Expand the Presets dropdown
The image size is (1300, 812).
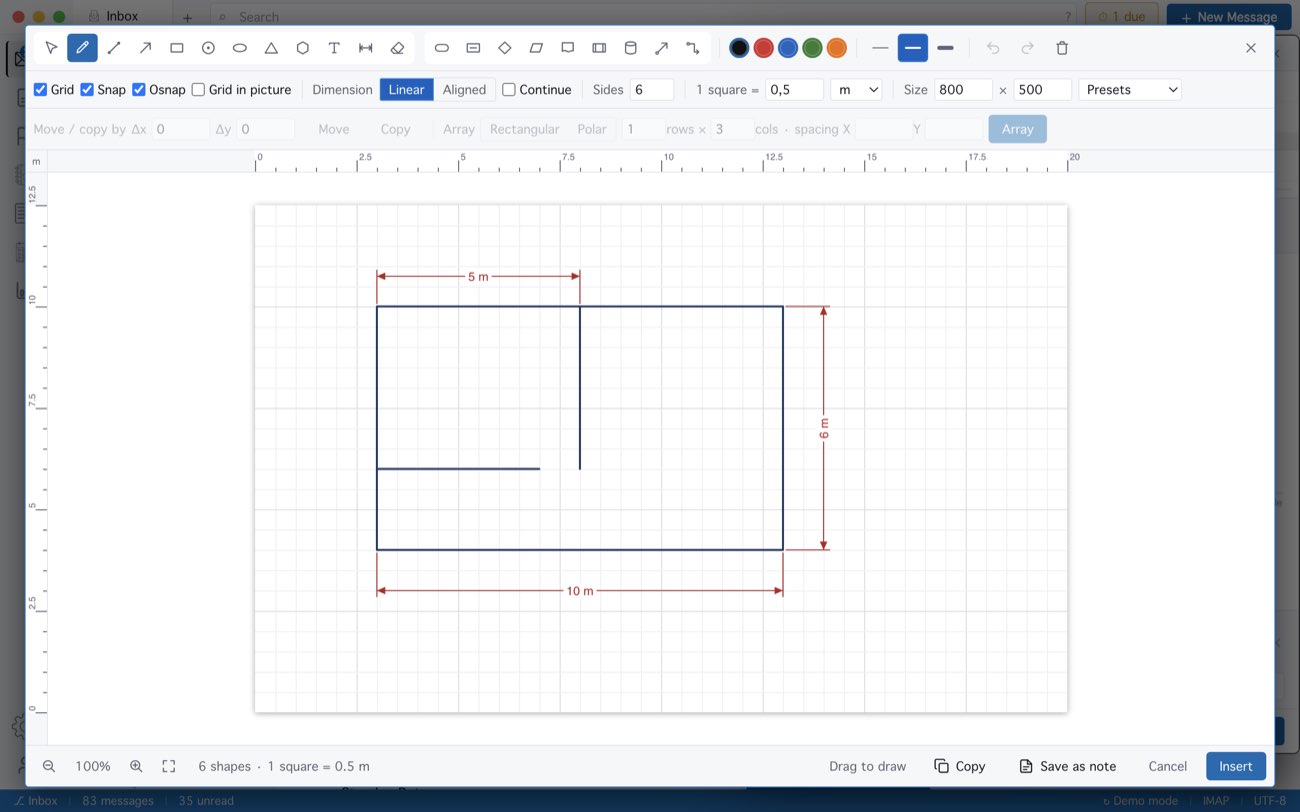pos(1130,90)
